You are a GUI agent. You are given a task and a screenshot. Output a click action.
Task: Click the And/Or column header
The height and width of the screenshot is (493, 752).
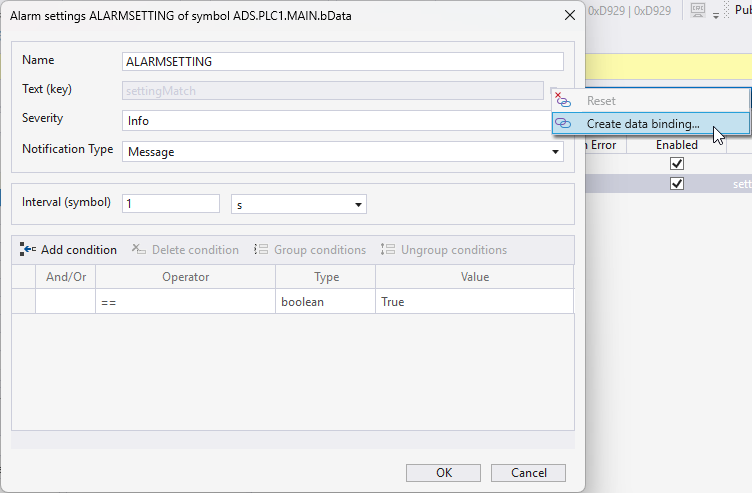[66, 277]
